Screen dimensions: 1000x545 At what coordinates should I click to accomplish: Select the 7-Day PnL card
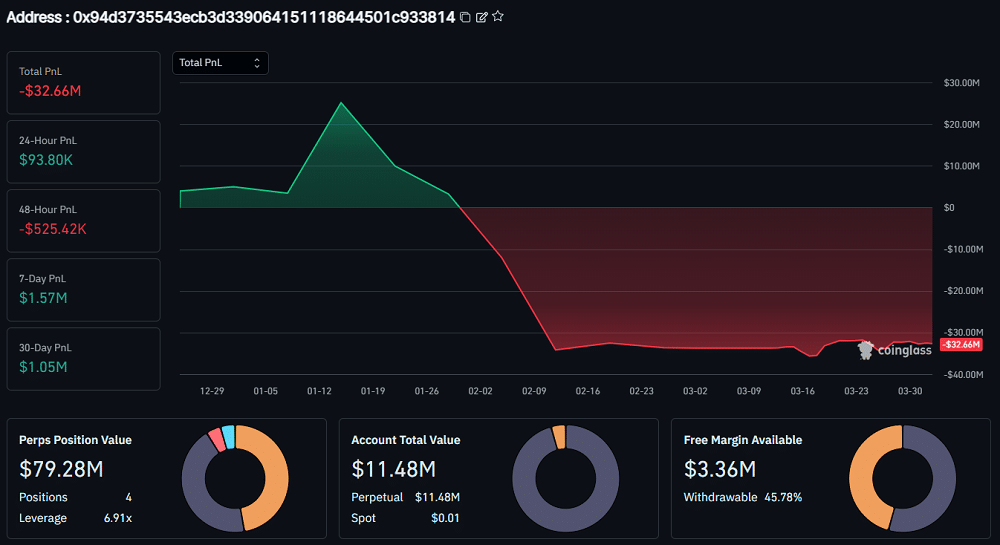(83, 289)
